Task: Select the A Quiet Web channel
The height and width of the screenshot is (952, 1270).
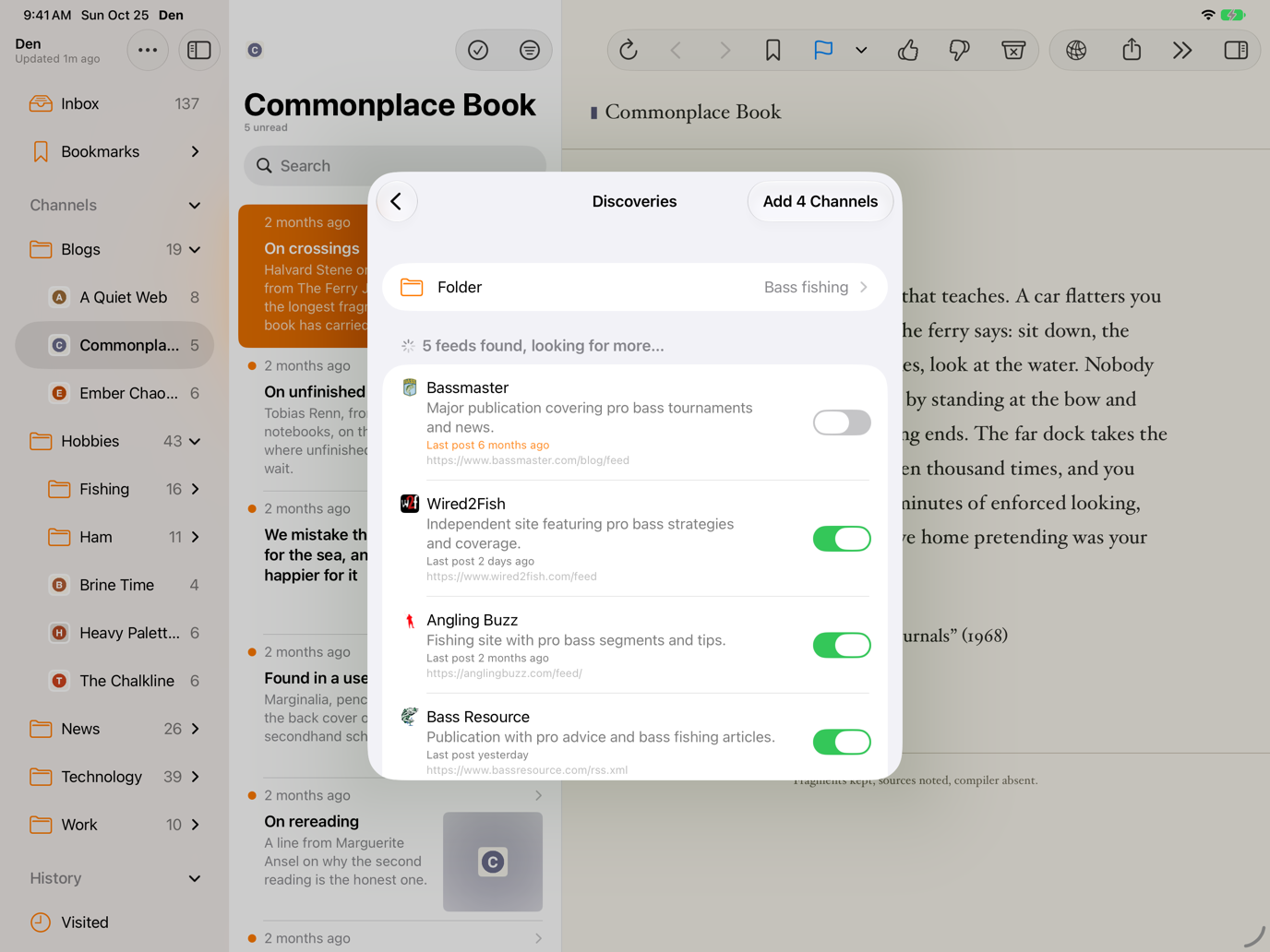Action: point(114,297)
